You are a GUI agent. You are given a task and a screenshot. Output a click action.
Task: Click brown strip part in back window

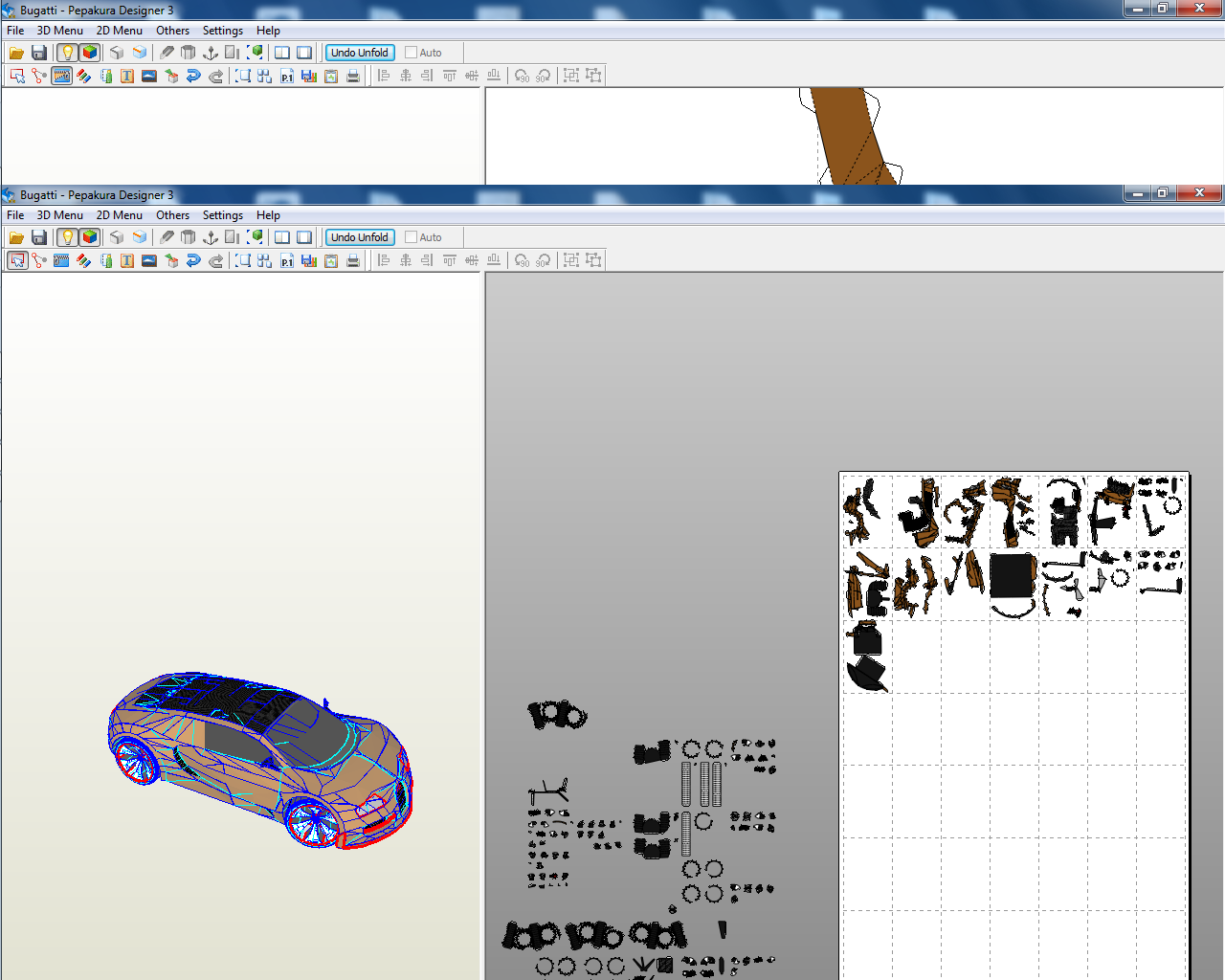852,136
